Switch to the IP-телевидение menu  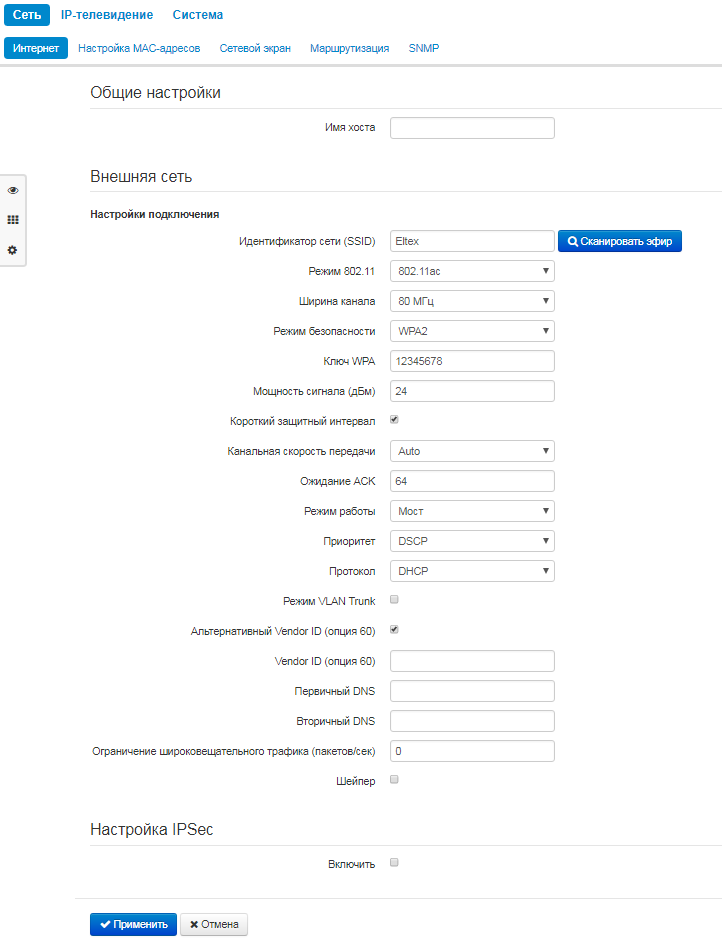(107, 15)
